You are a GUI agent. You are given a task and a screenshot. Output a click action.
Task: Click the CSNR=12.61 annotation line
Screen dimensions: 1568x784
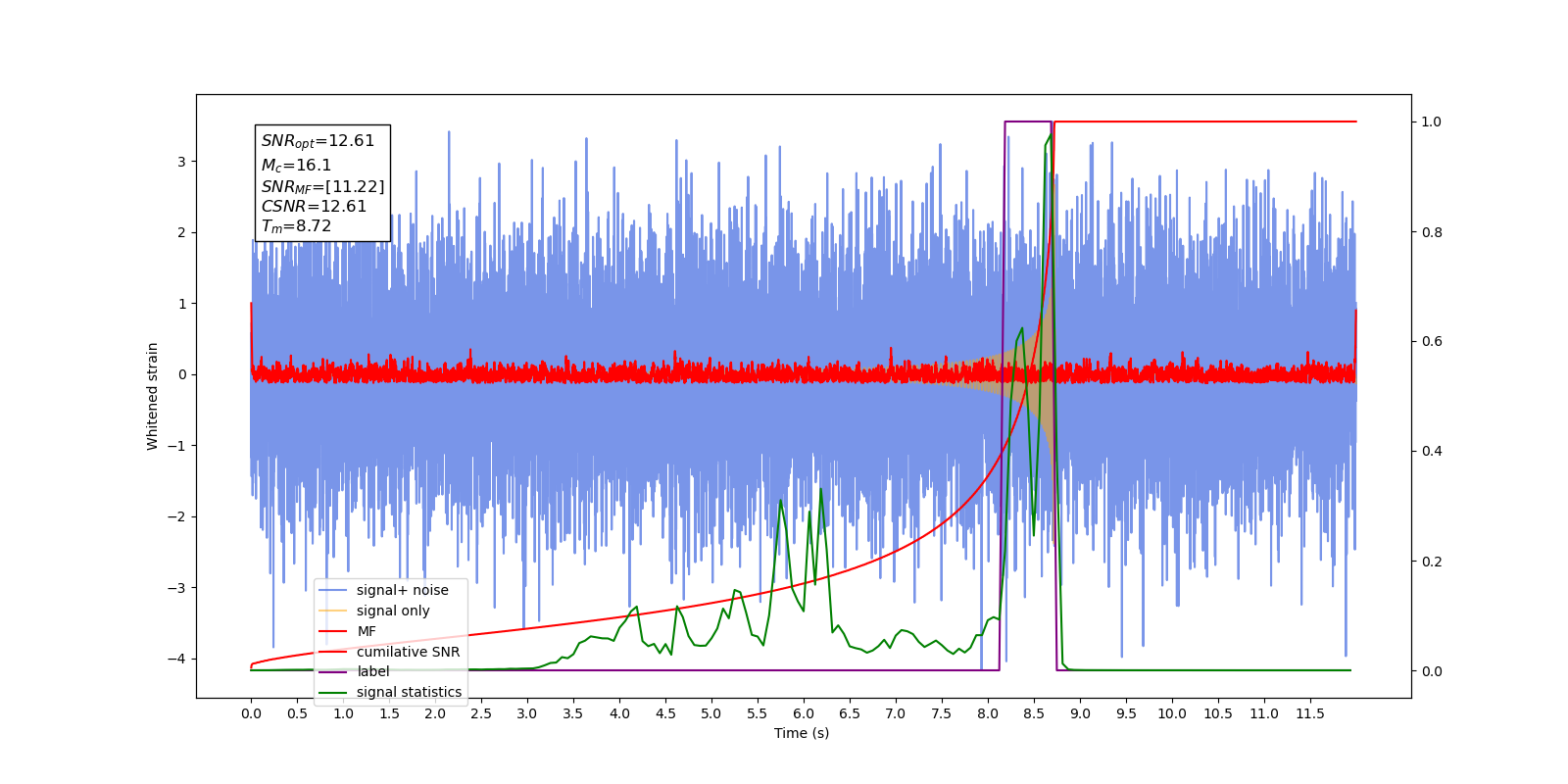tap(314, 207)
